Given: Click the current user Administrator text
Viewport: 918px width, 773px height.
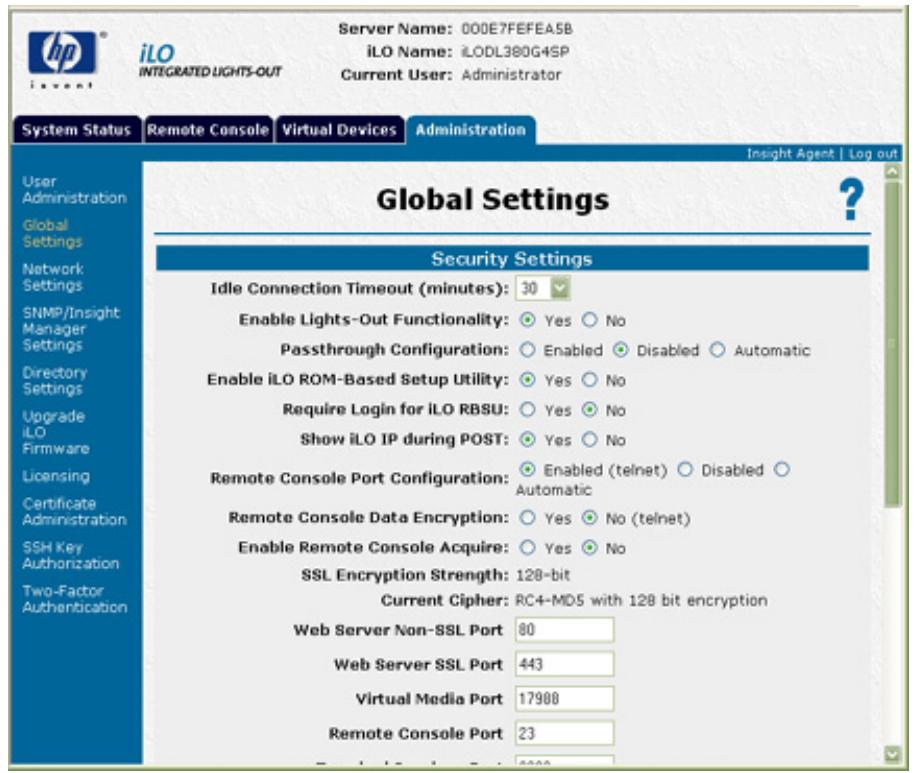Looking at the screenshot, I should click(511, 75).
